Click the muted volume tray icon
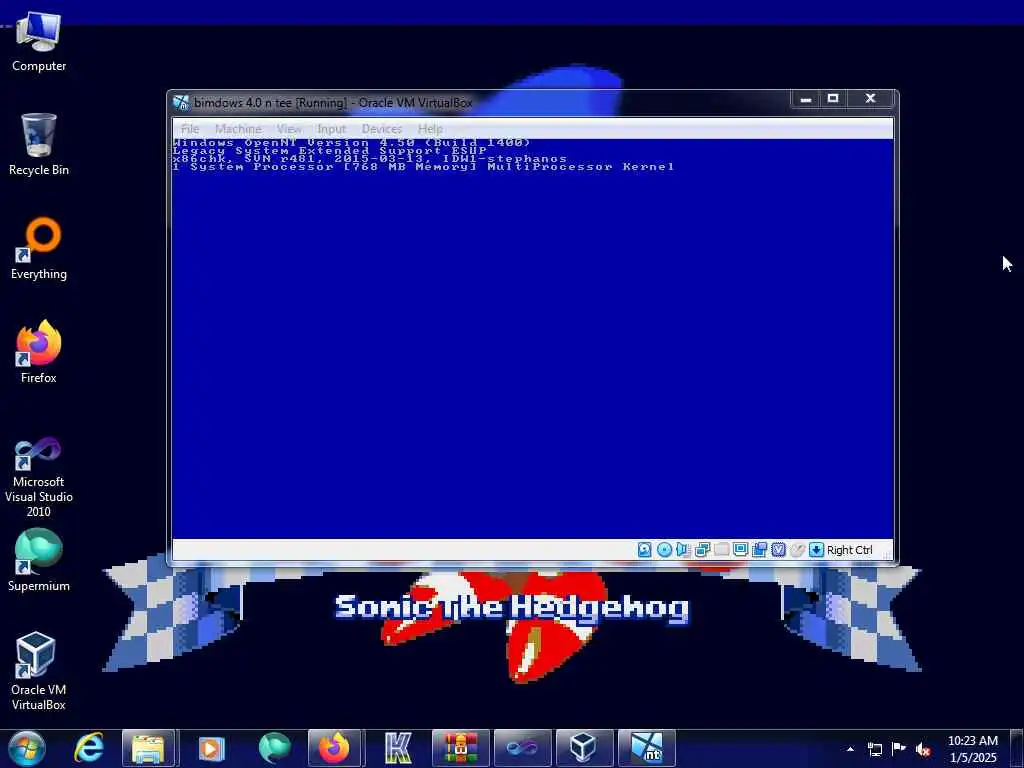The image size is (1024, 768). click(923, 749)
